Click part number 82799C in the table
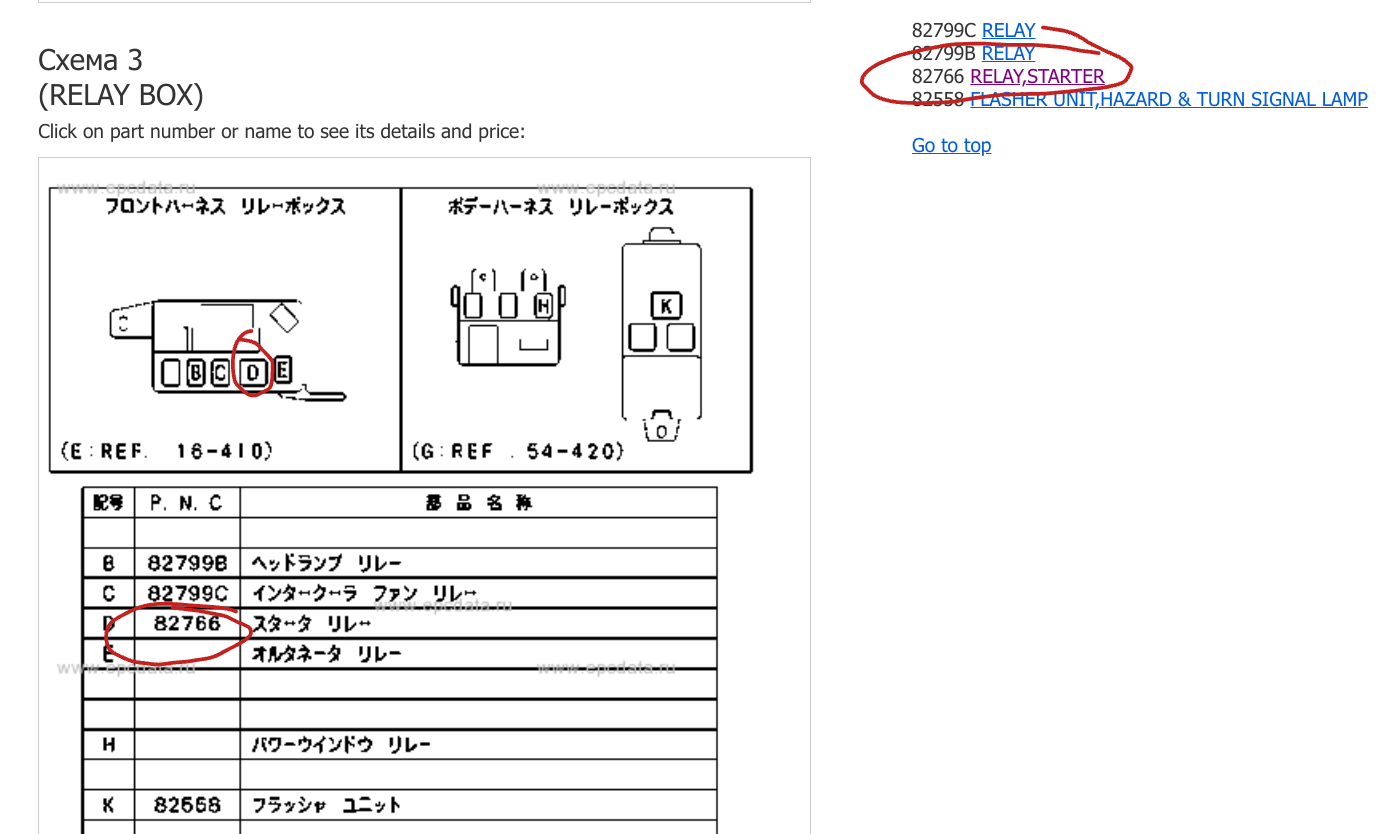The height and width of the screenshot is (834, 1396). point(187,593)
